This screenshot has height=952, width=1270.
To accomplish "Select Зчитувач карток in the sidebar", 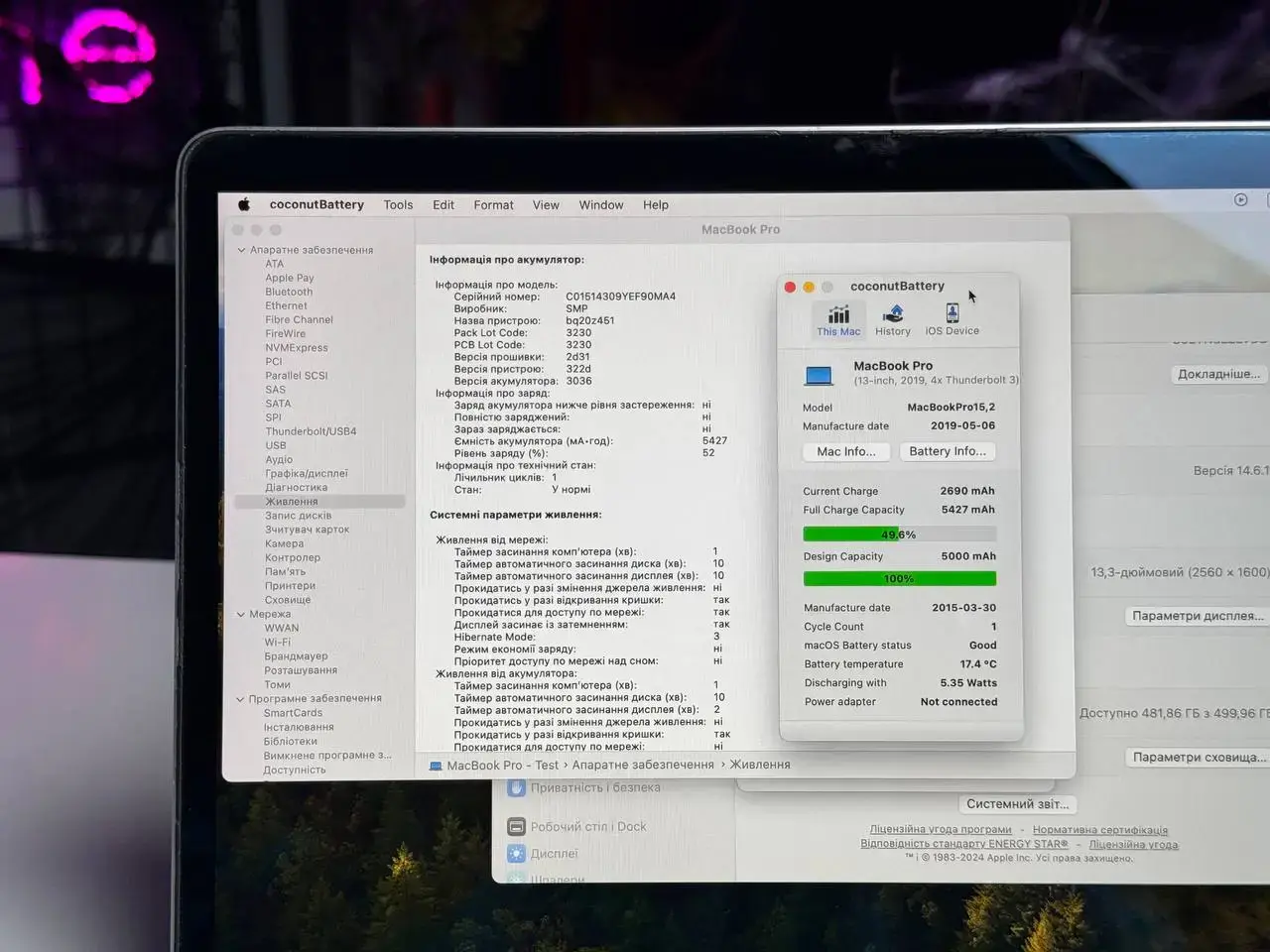I will coord(307,530).
